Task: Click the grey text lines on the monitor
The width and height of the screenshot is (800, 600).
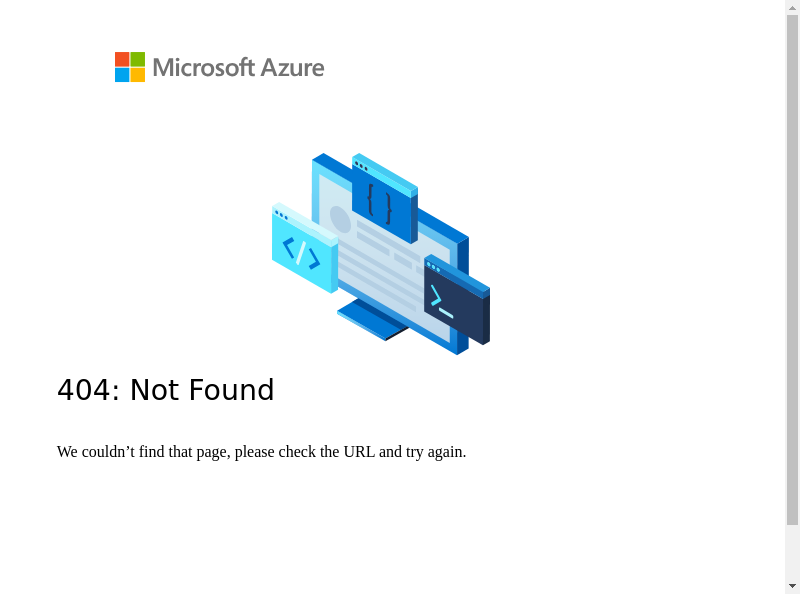Action: tap(385, 262)
